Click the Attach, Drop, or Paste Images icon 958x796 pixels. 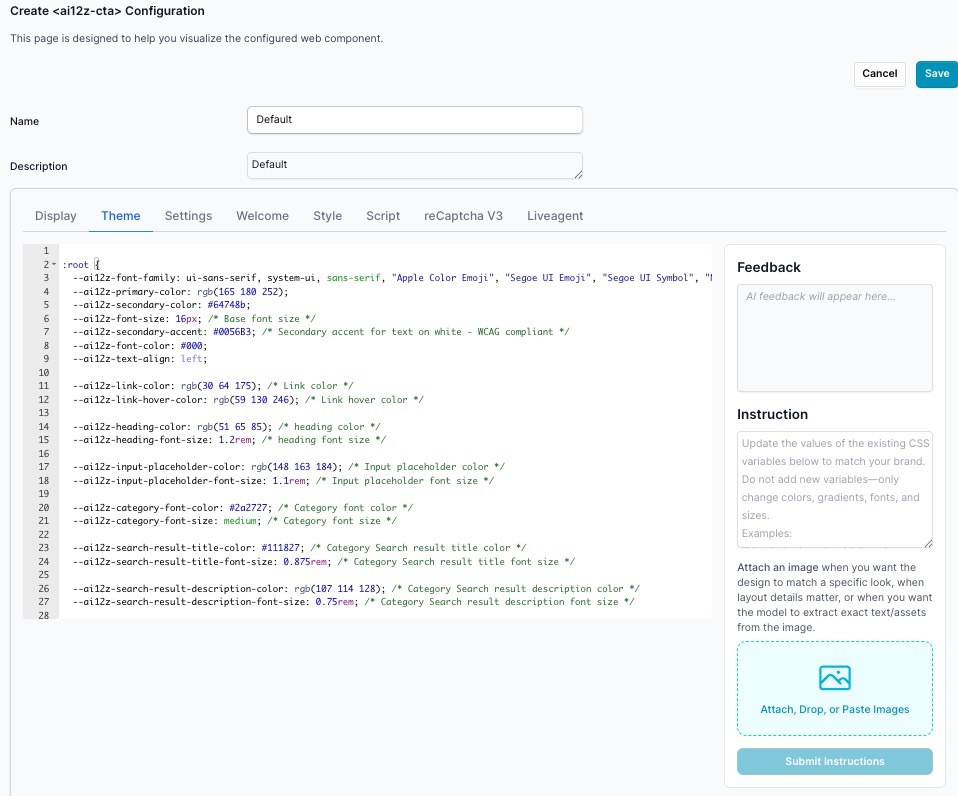(834, 678)
